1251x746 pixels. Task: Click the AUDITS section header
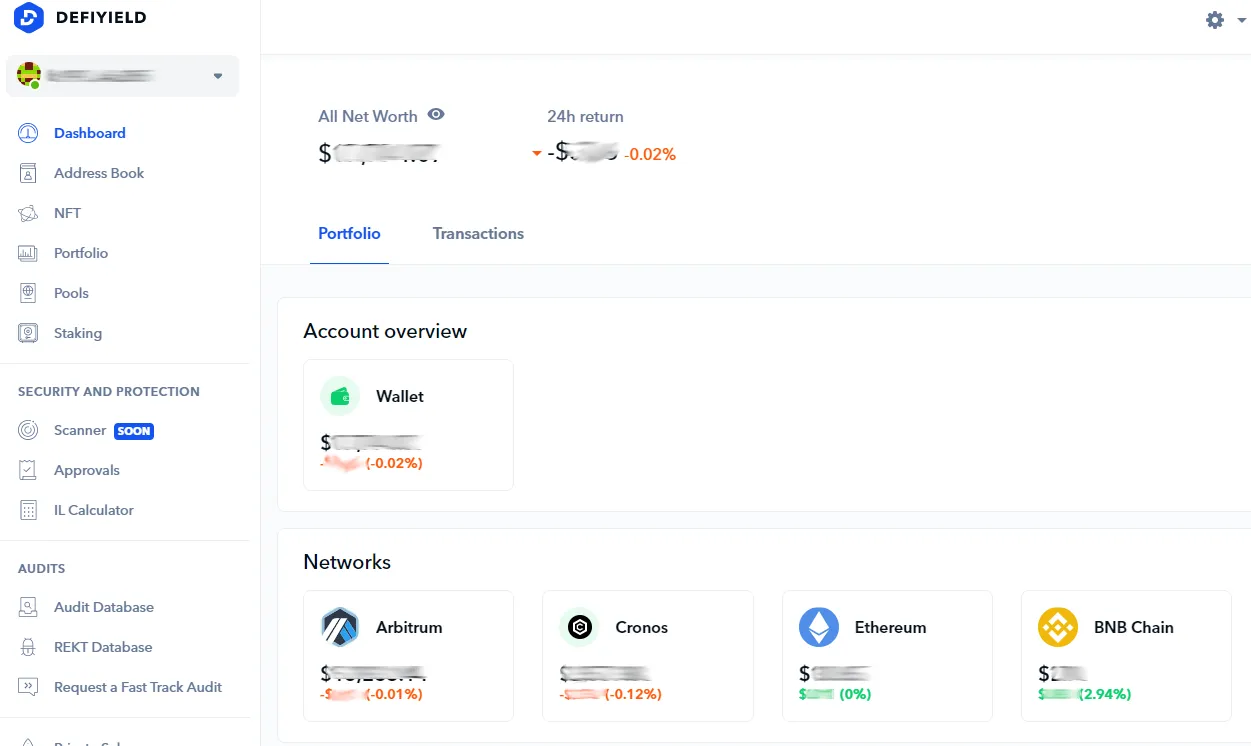(41, 568)
